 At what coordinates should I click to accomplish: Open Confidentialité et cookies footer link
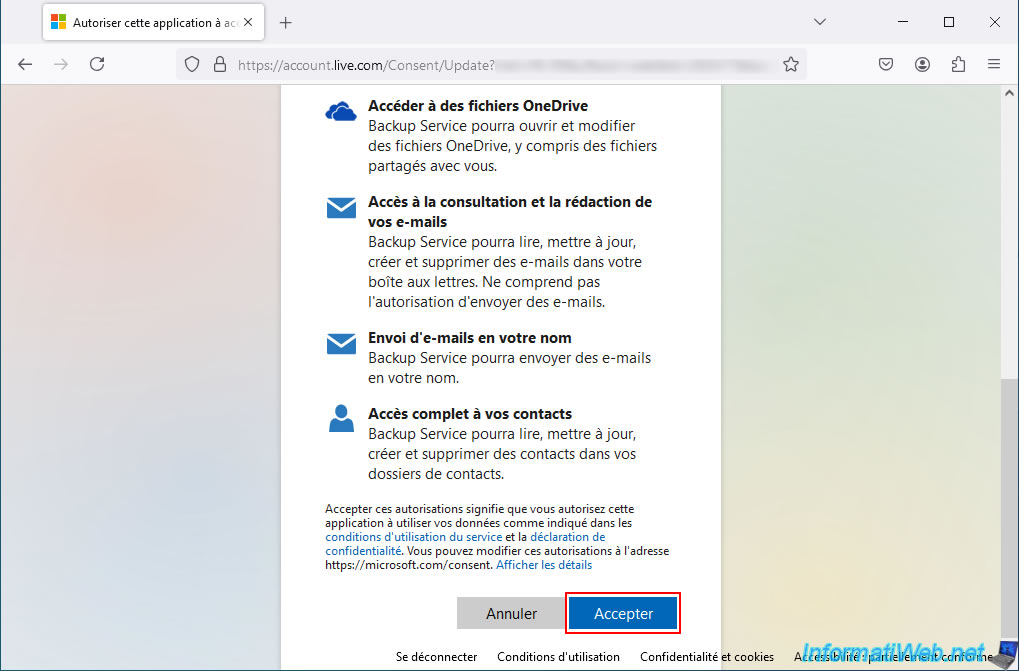coord(707,657)
